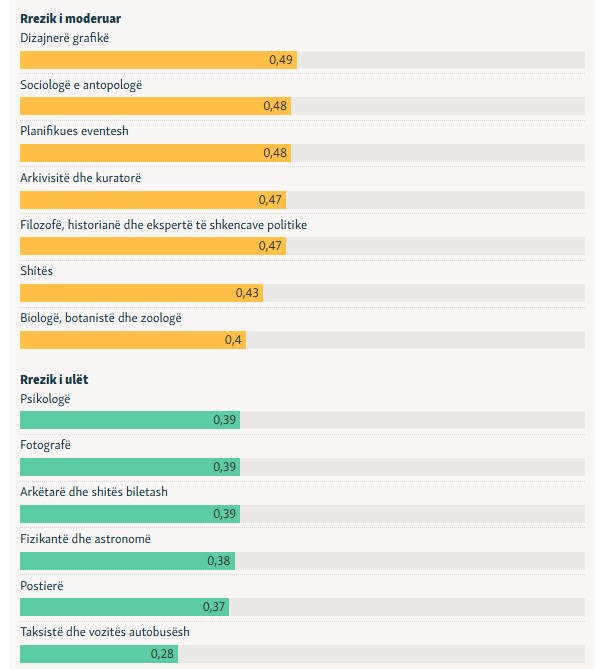Click the 0,43 value on Shitës bar

click(247, 293)
